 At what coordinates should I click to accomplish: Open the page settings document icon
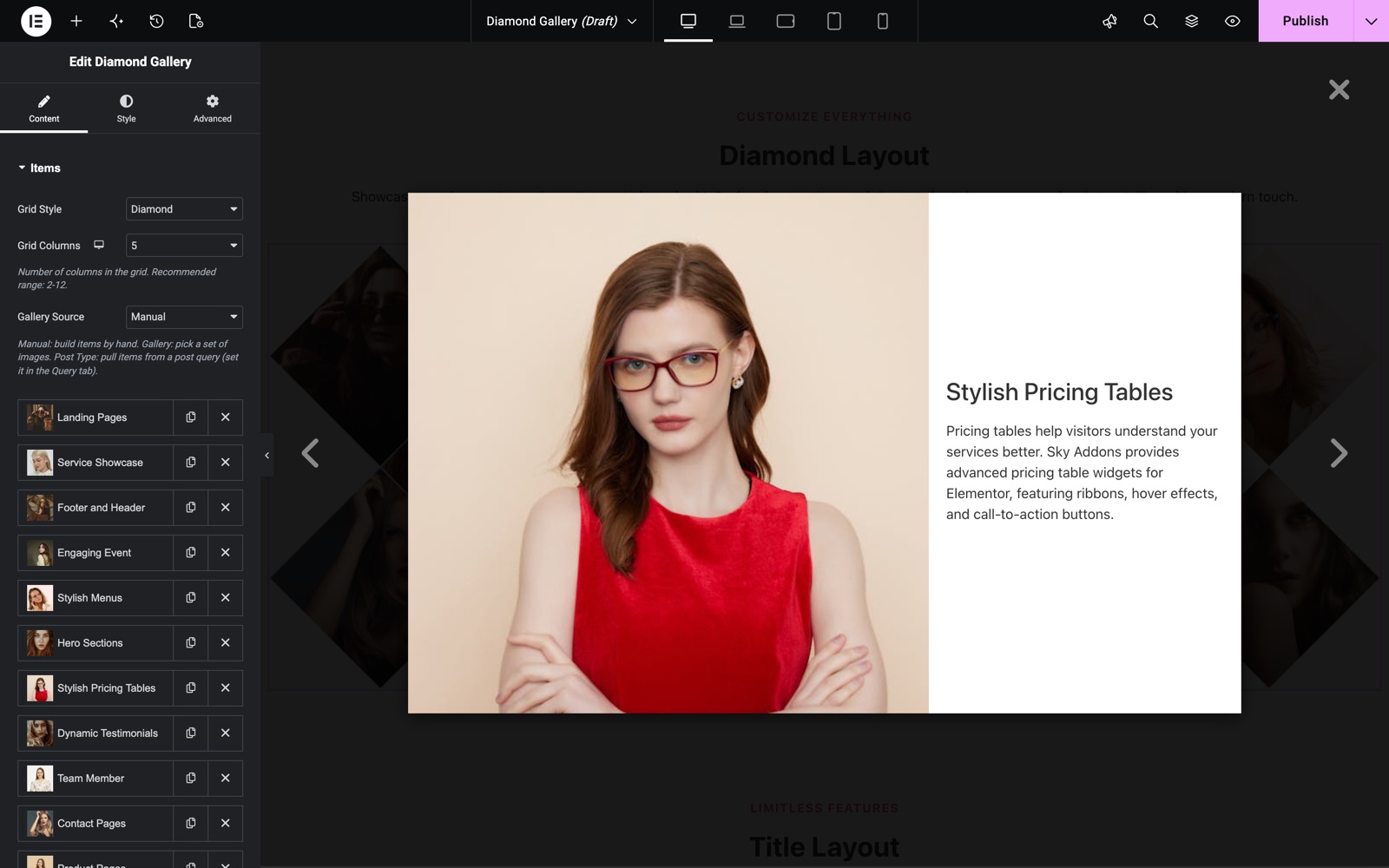pos(196,21)
